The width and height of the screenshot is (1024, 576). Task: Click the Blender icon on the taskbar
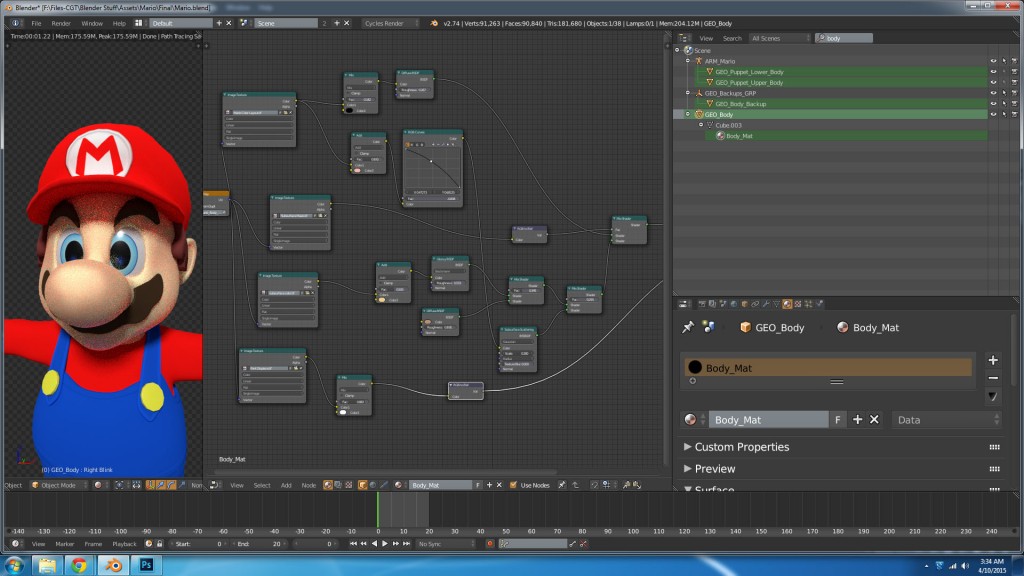(112, 565)
